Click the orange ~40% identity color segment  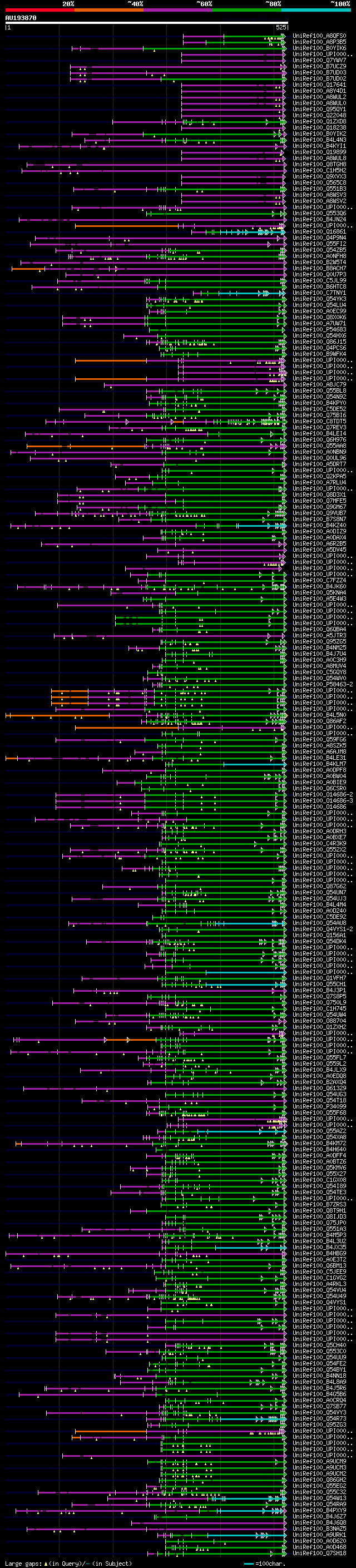pyautogui.click(x=109, y=10)
